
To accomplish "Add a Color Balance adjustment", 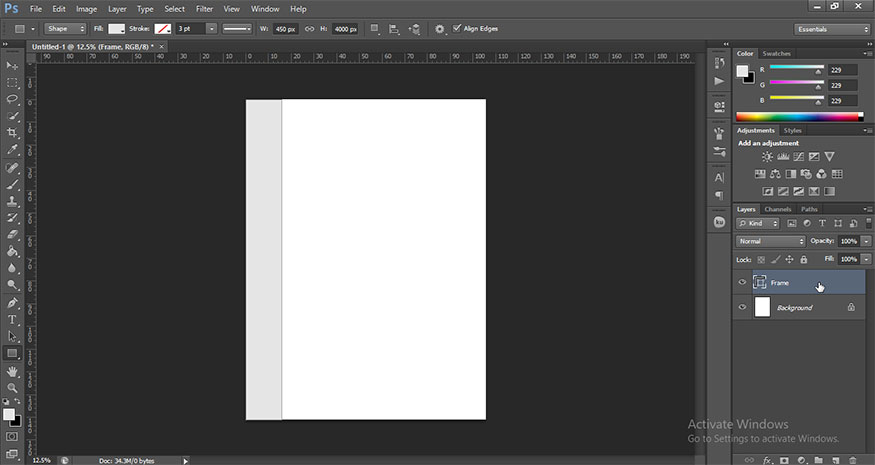I will (x=775, y=174).
